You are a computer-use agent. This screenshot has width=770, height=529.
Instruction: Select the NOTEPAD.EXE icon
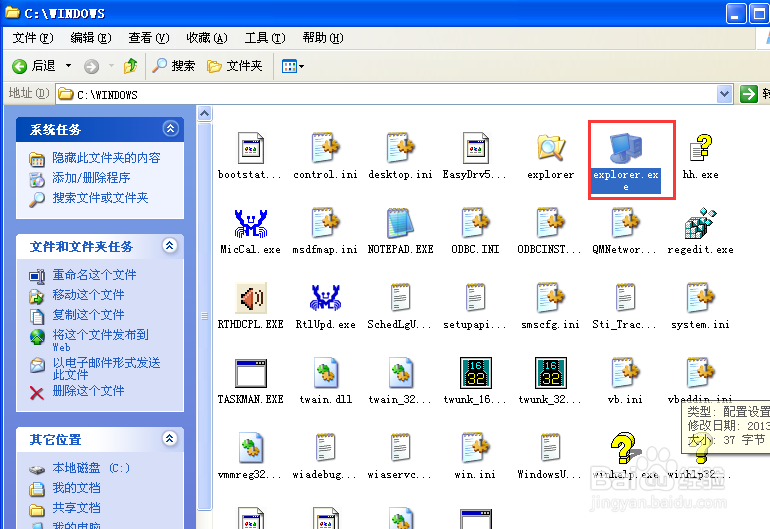[x=401, y=223]
